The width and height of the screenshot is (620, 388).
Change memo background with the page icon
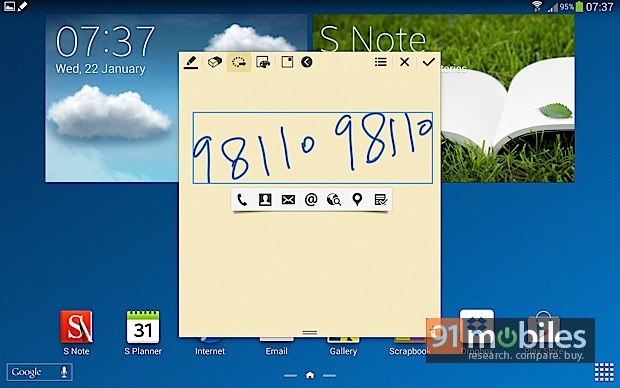[x=287, y=62]
